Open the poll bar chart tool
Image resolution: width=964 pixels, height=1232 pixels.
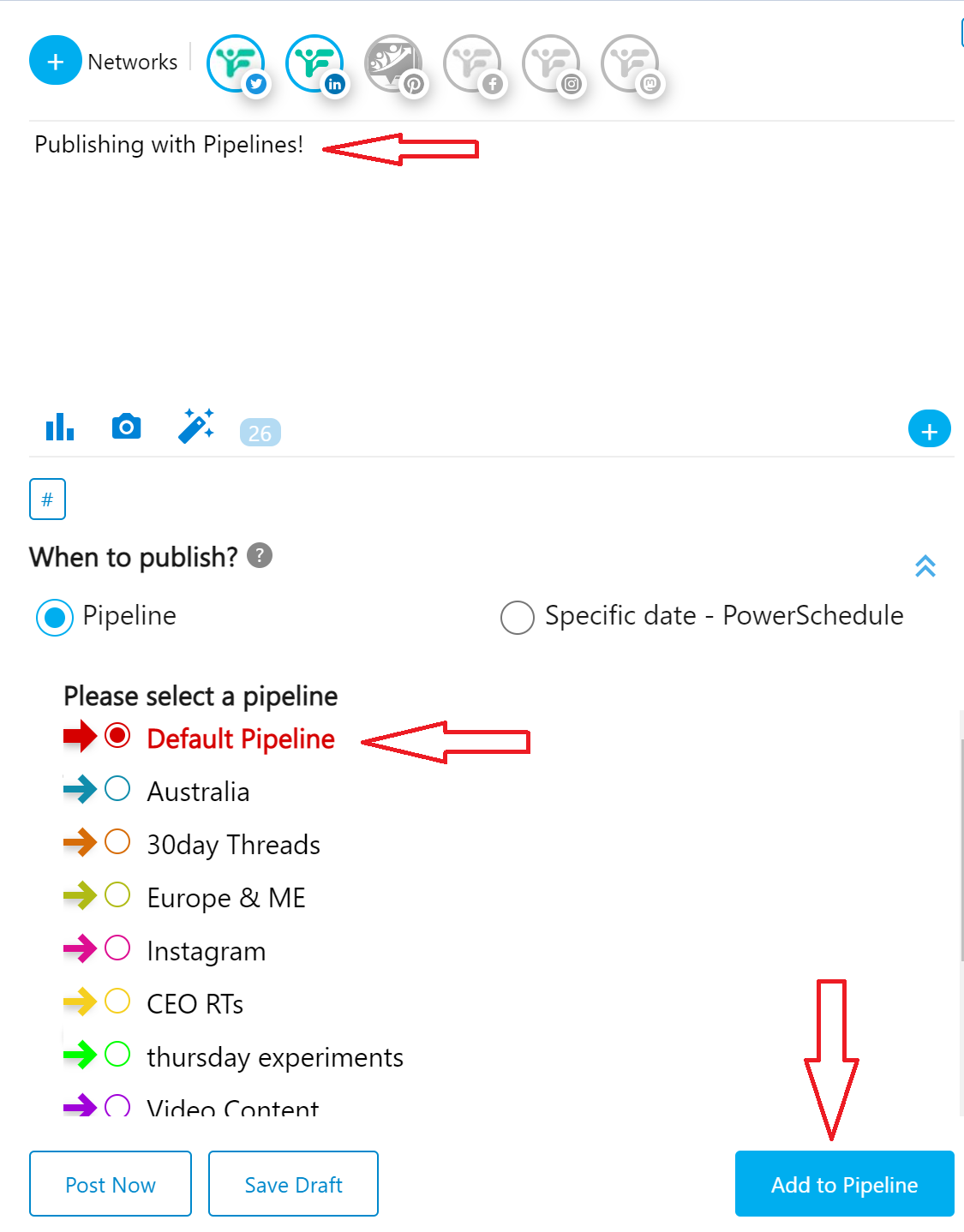coord(60,426)
